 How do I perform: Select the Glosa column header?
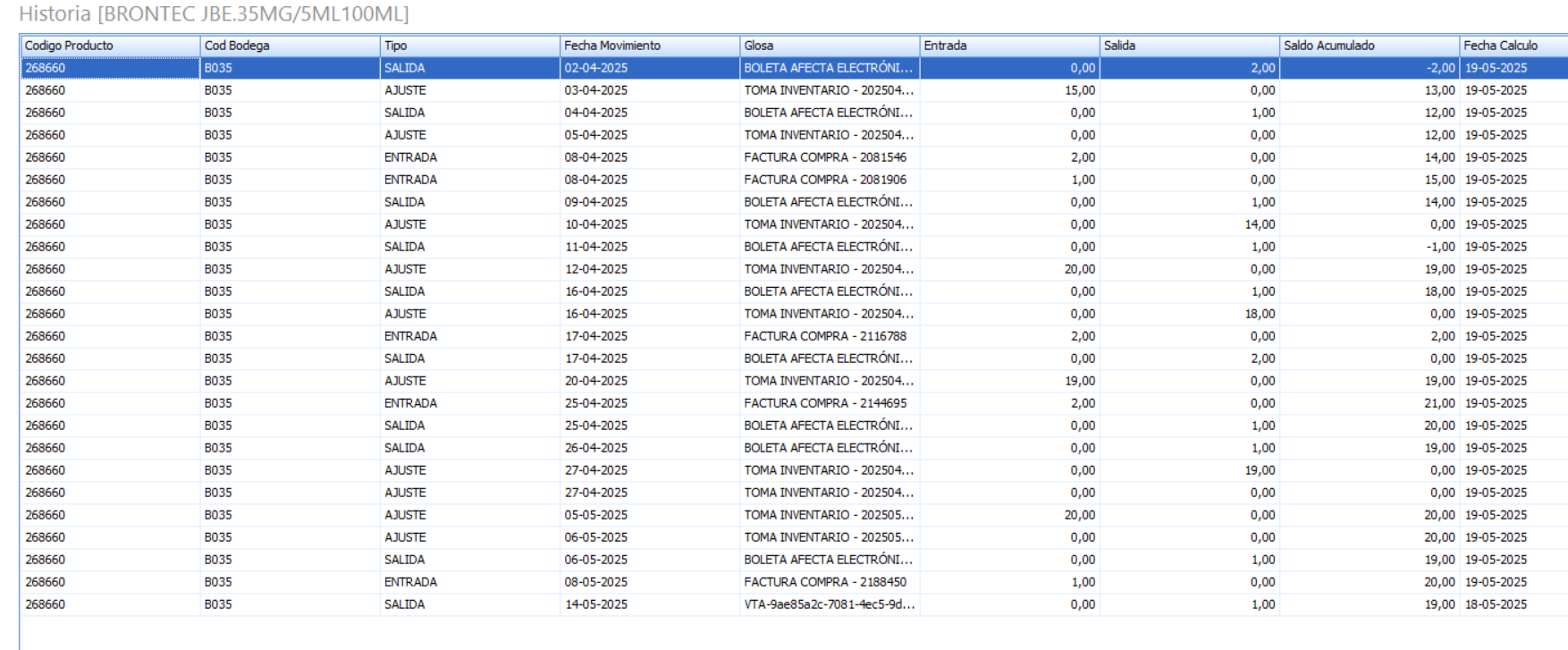pyautogui.click(x=830, y=46)
